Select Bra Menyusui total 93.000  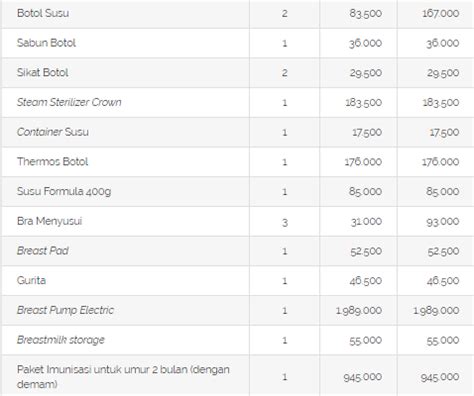coord(443,222)
